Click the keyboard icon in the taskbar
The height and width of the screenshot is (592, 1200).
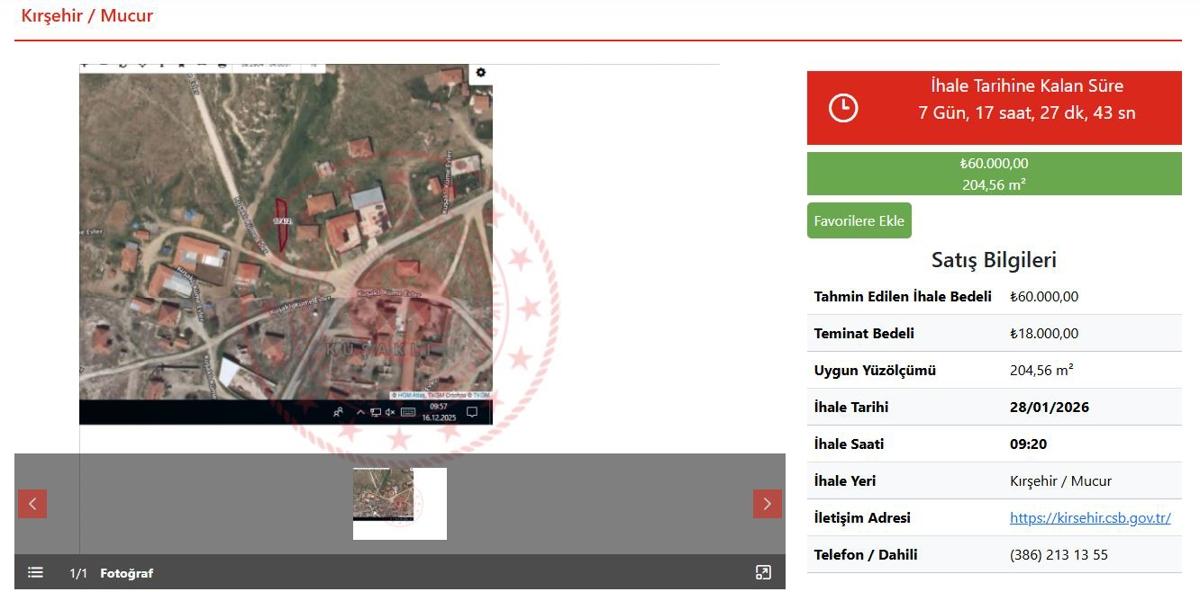(x=408, y=412)
